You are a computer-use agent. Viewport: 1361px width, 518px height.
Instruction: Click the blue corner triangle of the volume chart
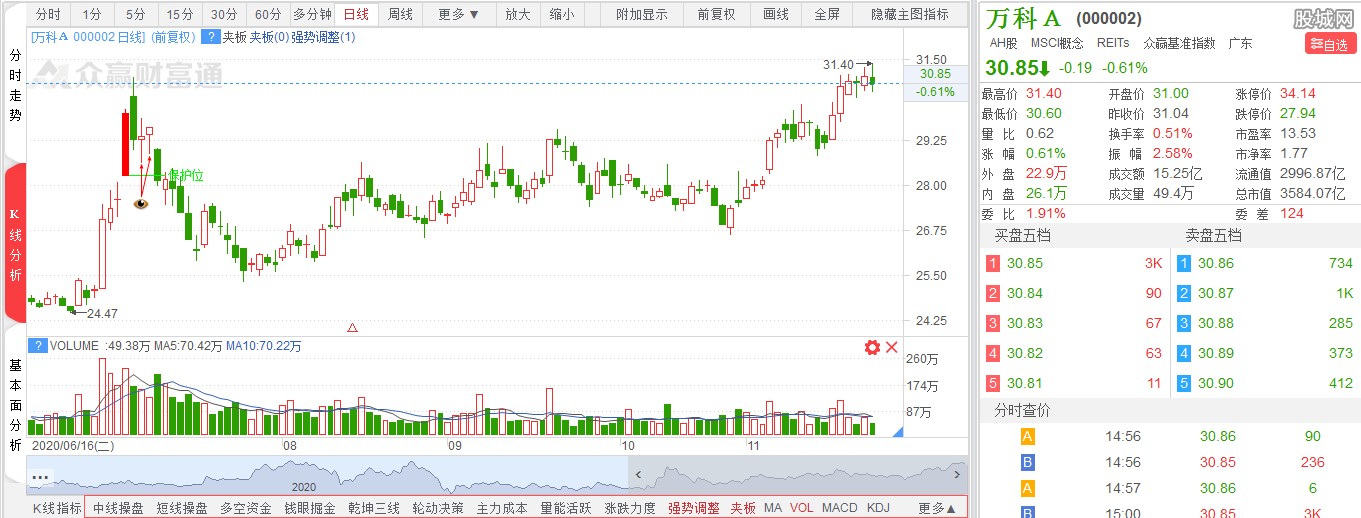pos(897,431)
